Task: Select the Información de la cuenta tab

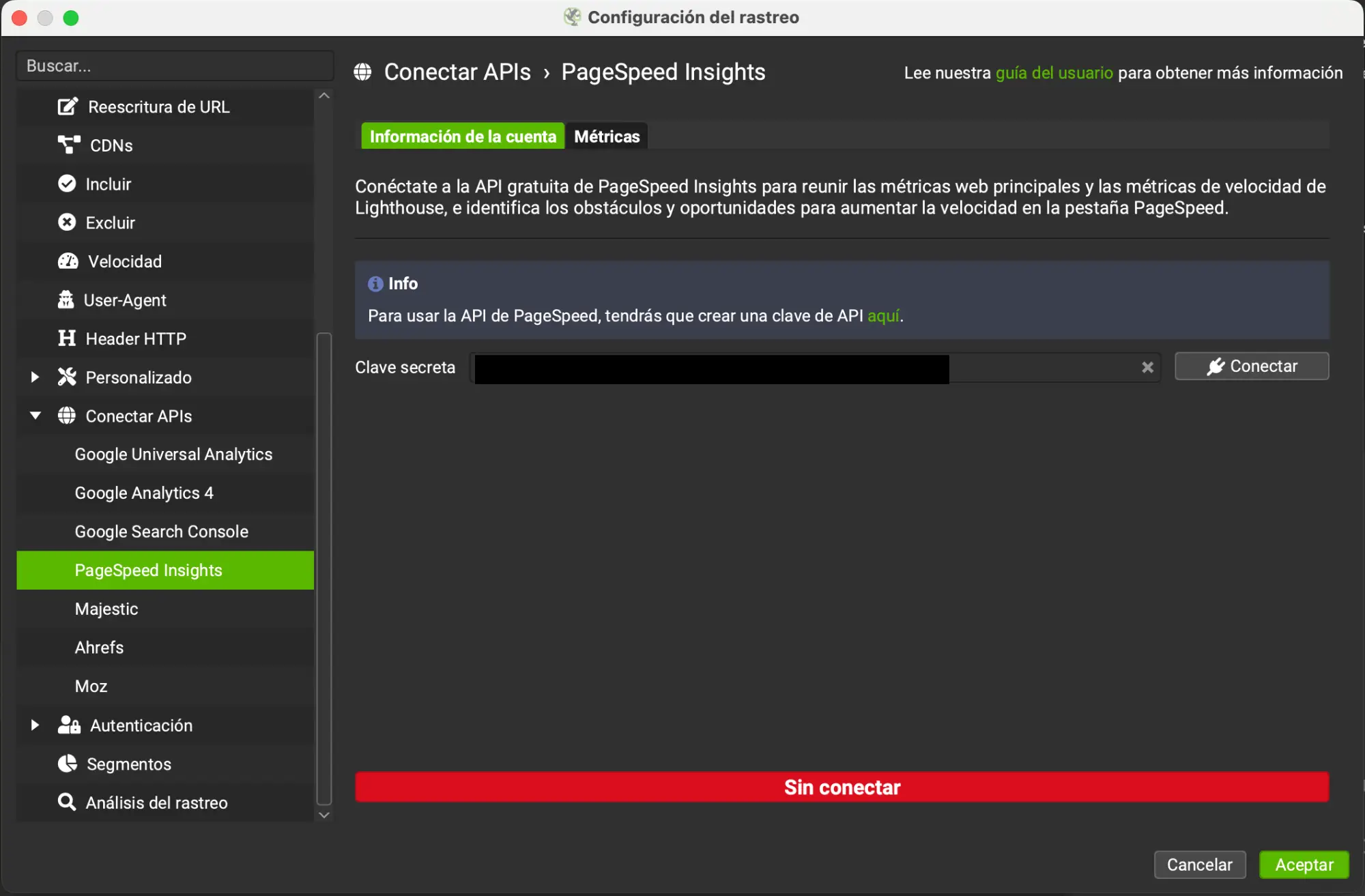Action: (x=463, y=136)
